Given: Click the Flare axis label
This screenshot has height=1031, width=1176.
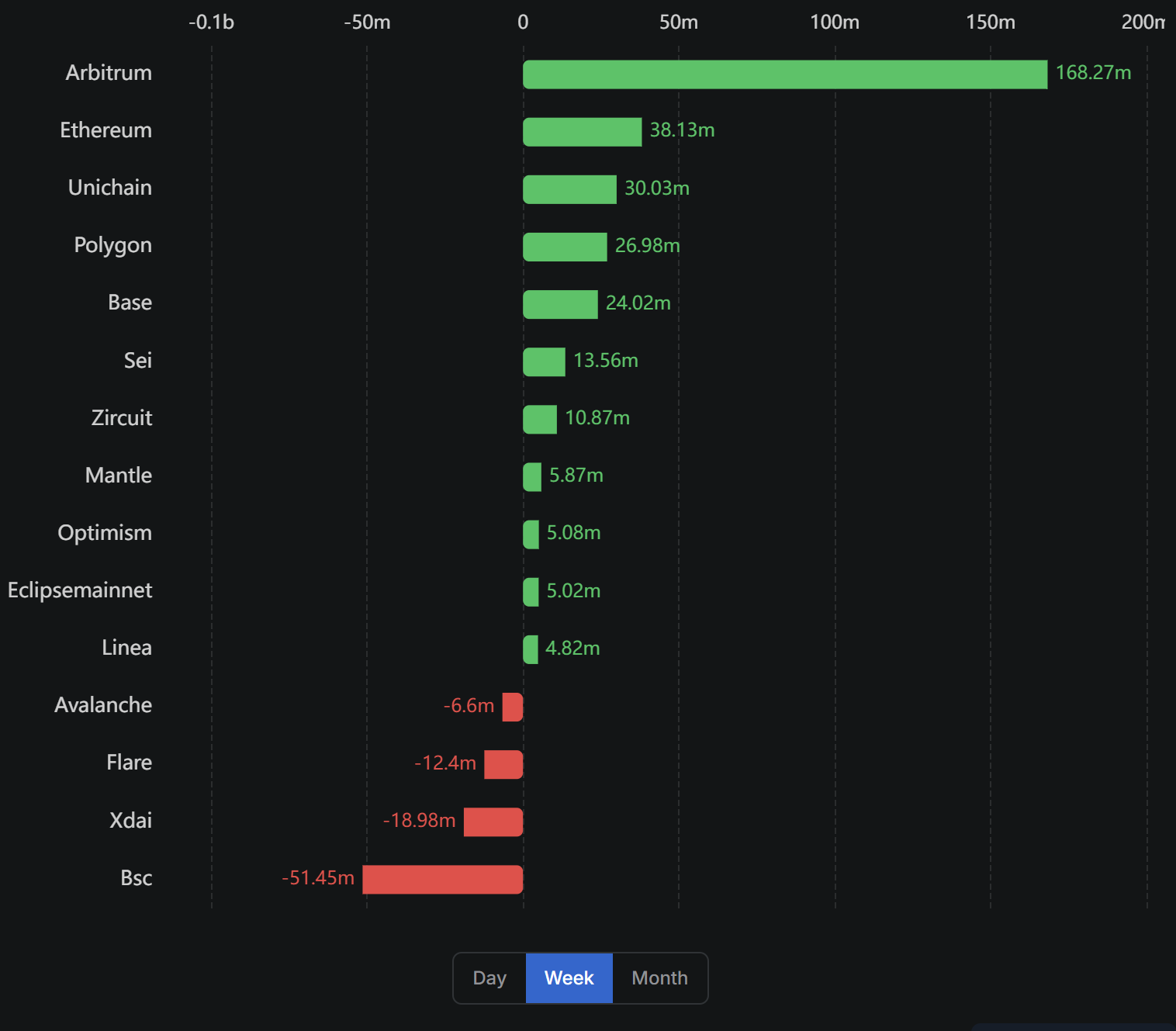Looking at the screenshot, I should click(x=130, y=763).
